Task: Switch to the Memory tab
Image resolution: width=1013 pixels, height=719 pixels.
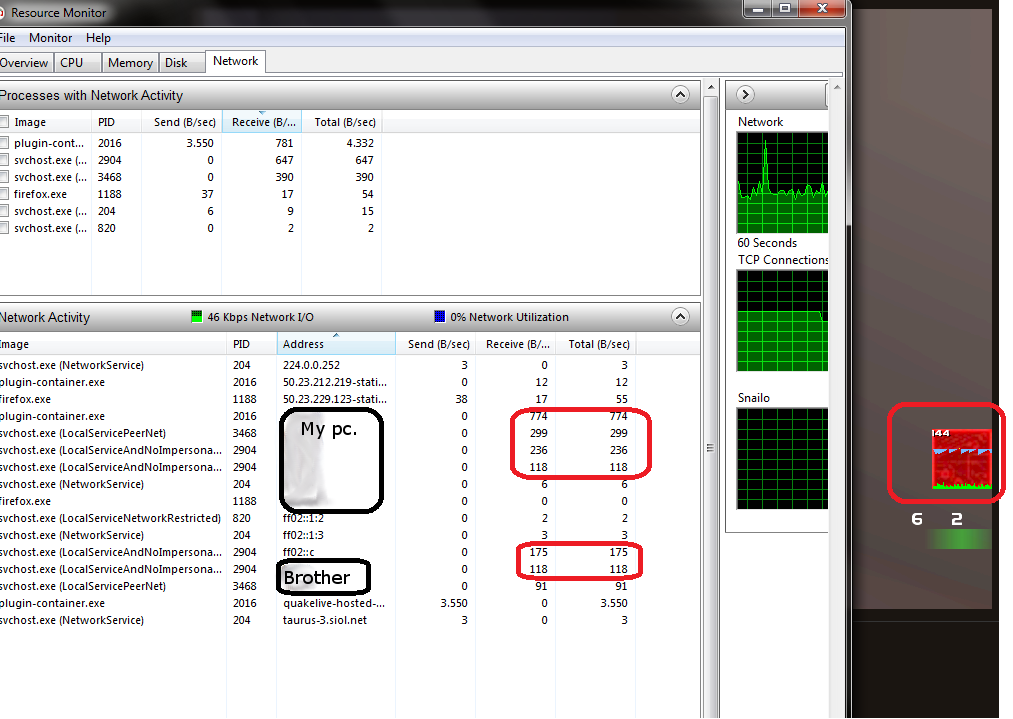Action: coord(130,62)
